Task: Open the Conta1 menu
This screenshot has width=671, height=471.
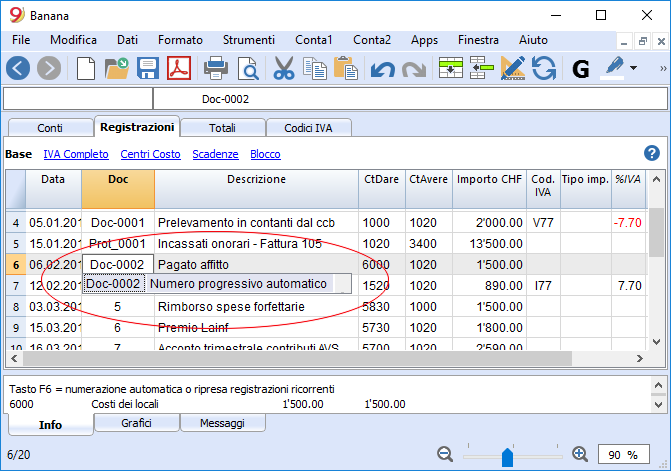Action: point(314,40)
